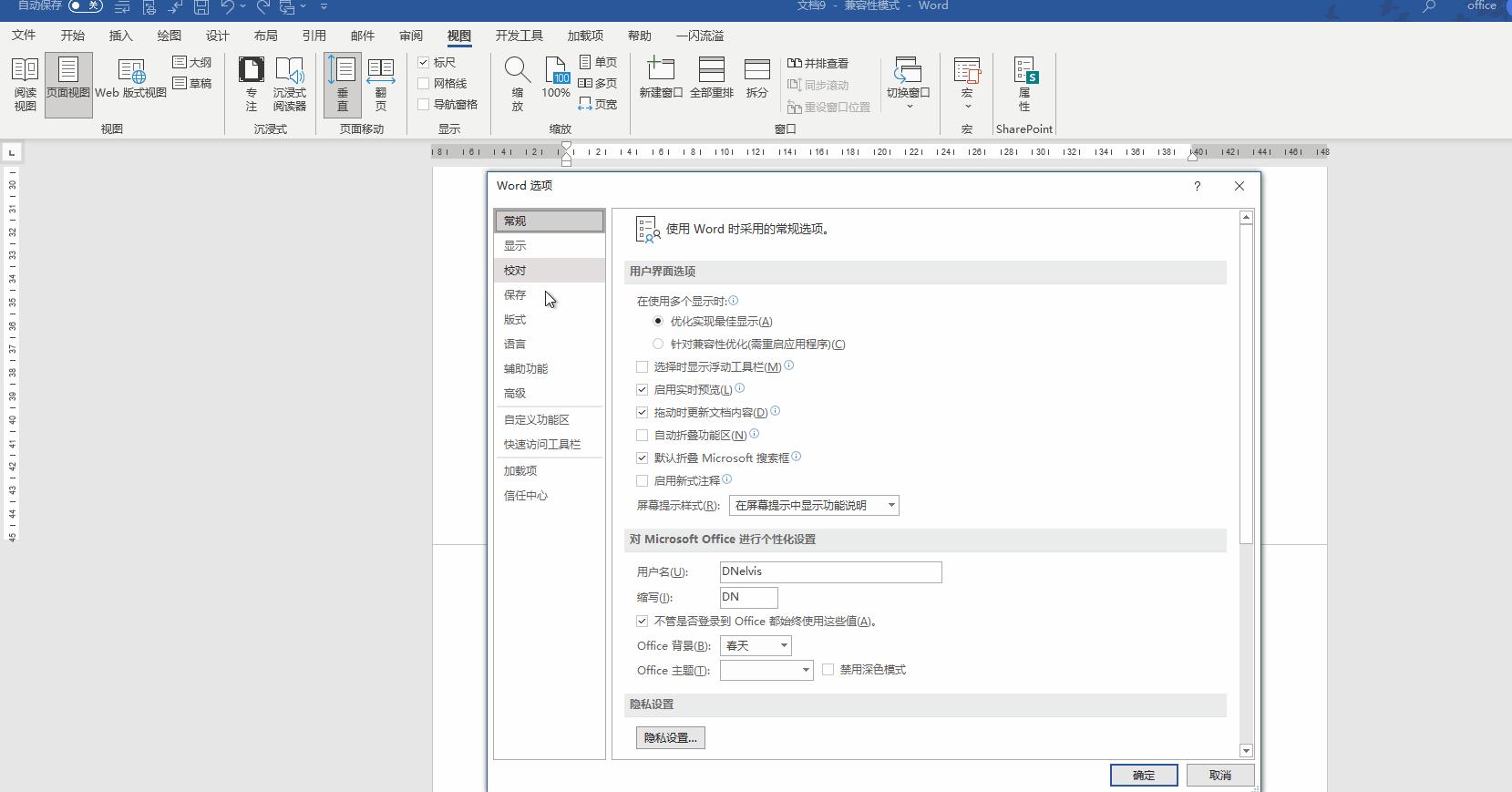Check 自动折叠功能区(N)
Viewport: 1512px width, 792px height.
[x=643, y=435]
